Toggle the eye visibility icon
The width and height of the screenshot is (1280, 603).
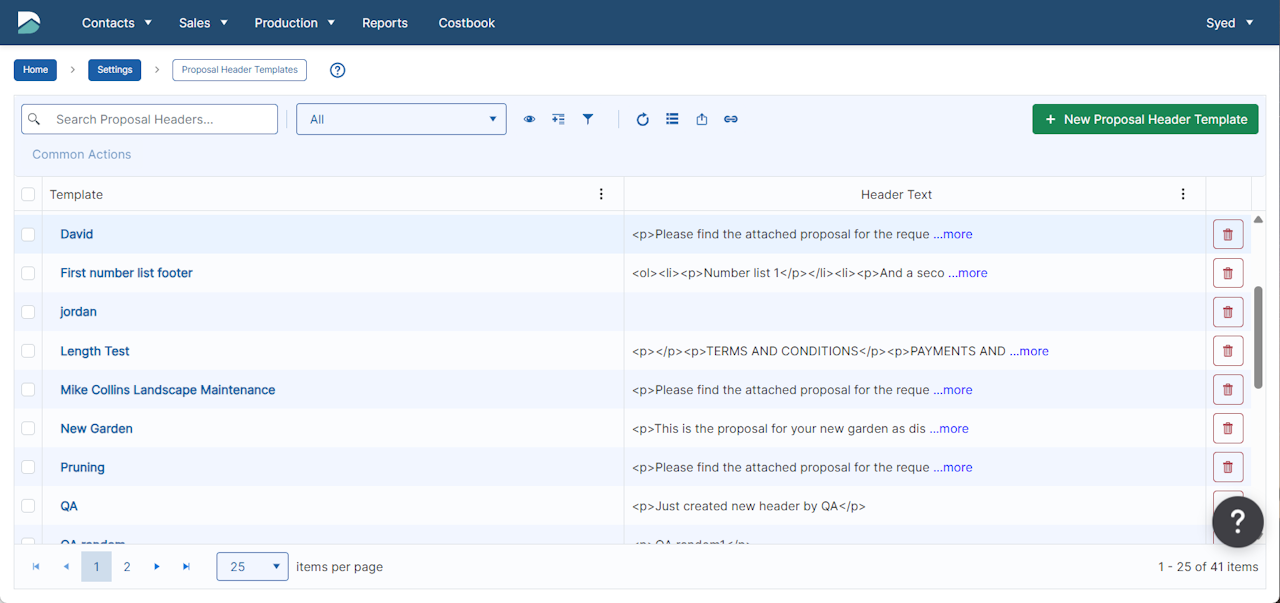click(x=529, y=119)
